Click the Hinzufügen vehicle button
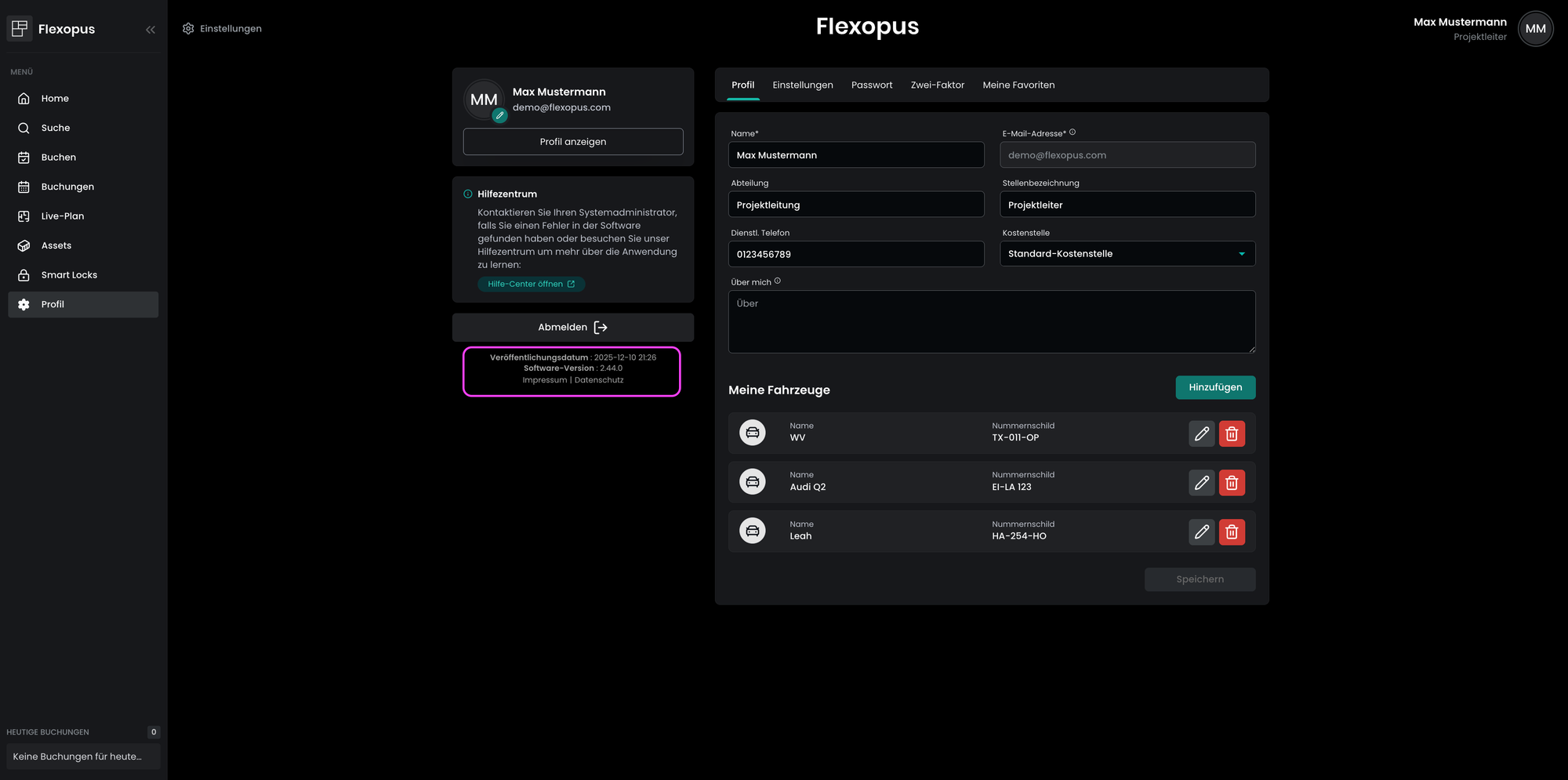Viewport: 1568px width, 780px height. (1214, 387)
